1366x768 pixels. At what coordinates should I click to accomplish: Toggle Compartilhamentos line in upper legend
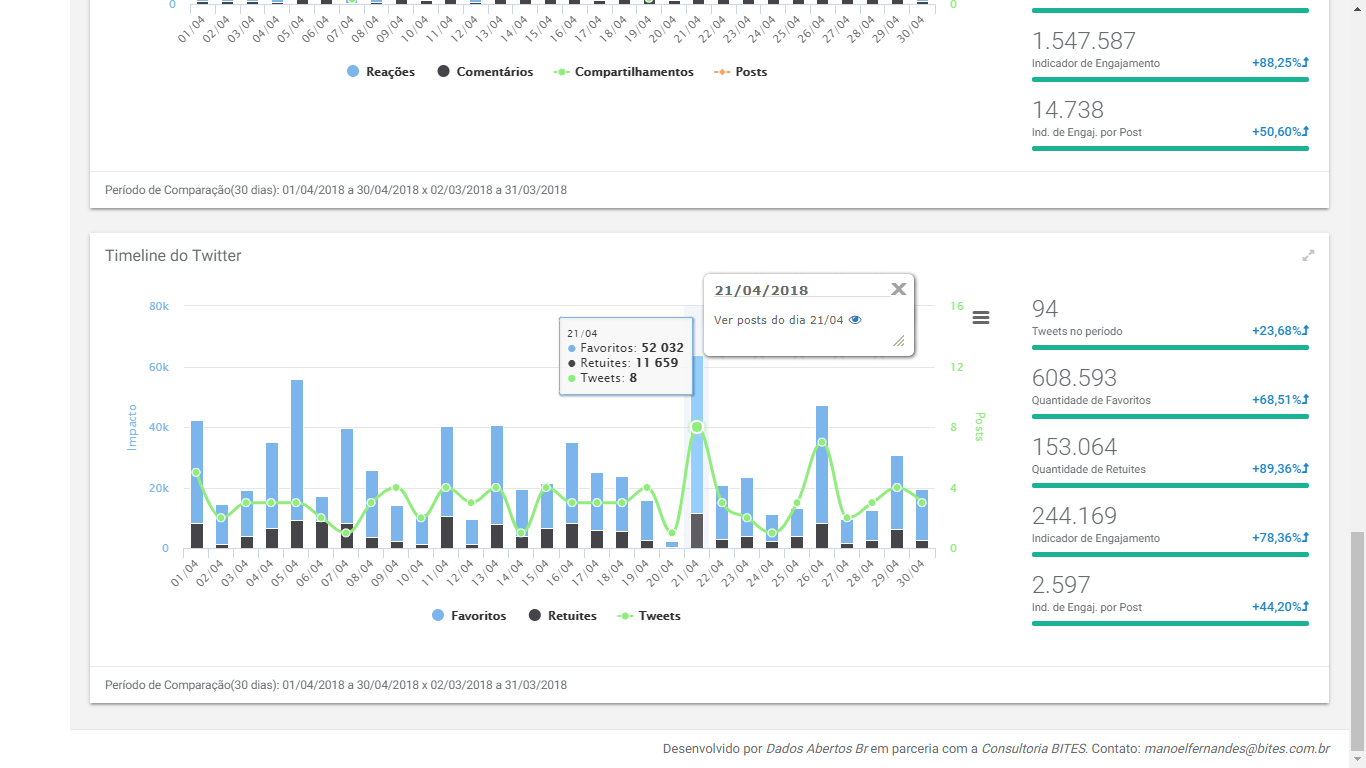coord(624,72)
